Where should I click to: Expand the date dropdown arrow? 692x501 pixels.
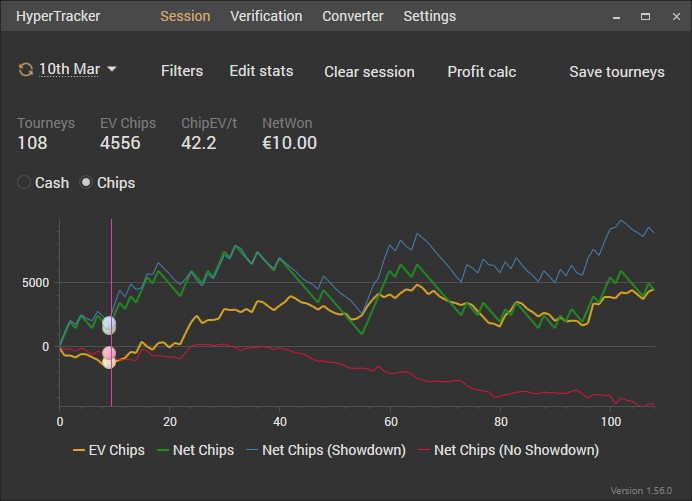click(112, 69)
